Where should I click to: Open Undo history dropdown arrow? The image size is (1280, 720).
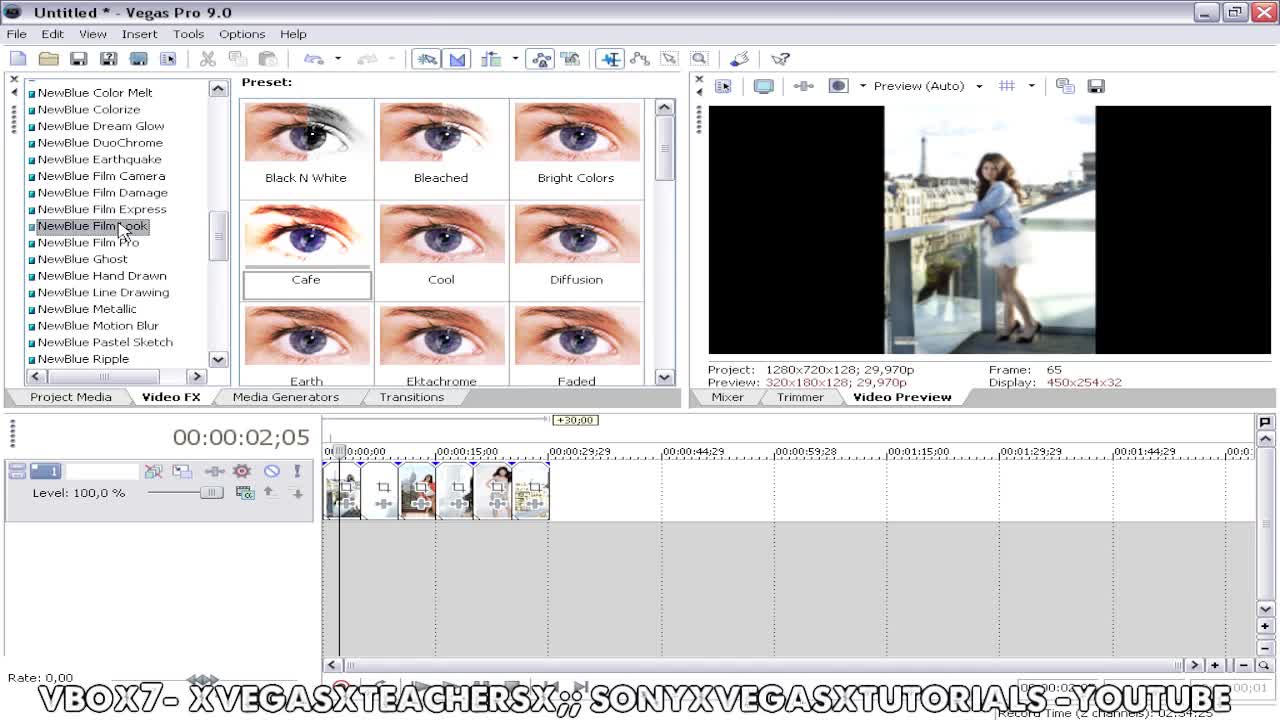pos(338,59)
